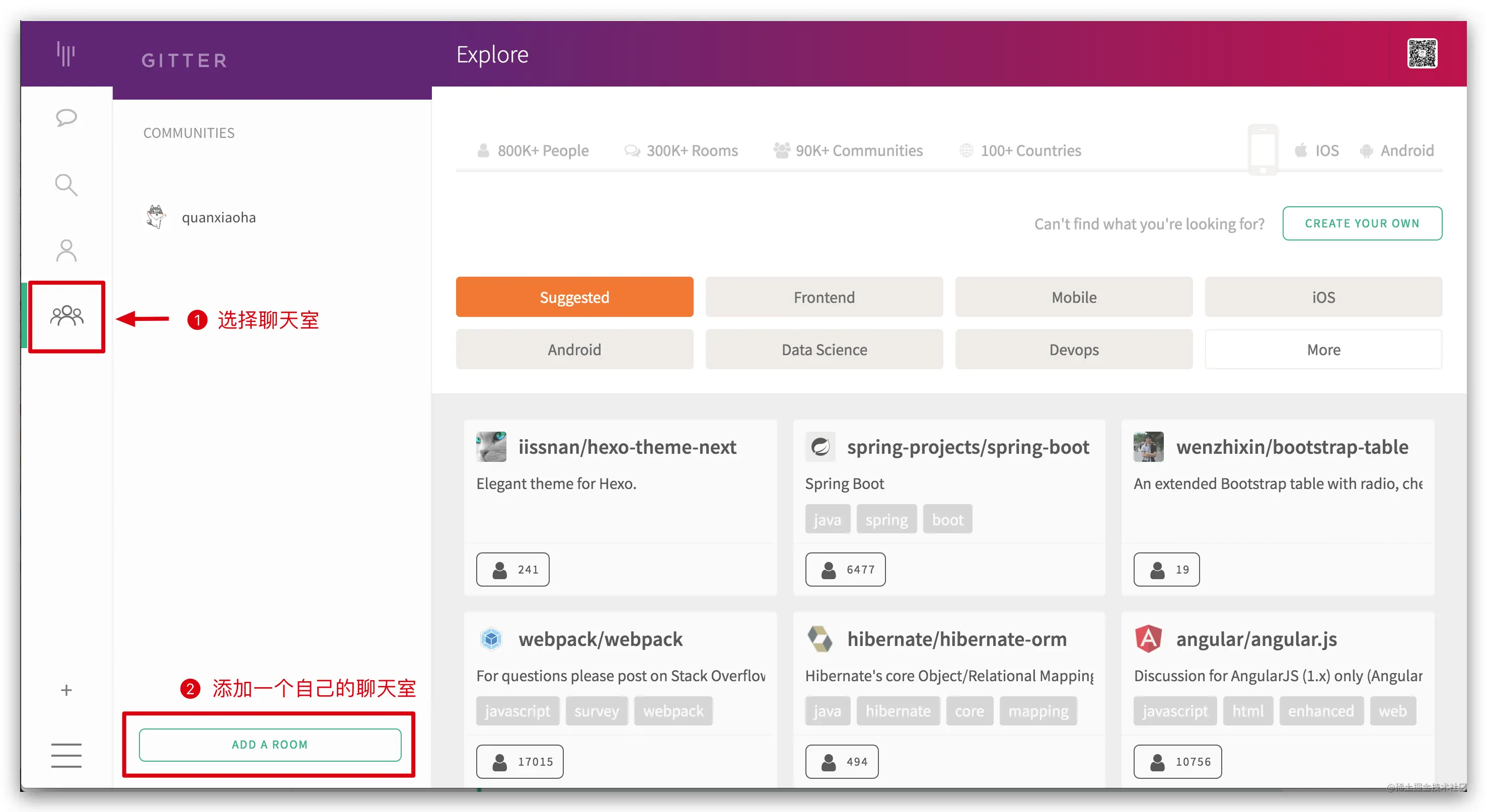
Task: Click the Angular shield logo
Action: coord(1149,639)
